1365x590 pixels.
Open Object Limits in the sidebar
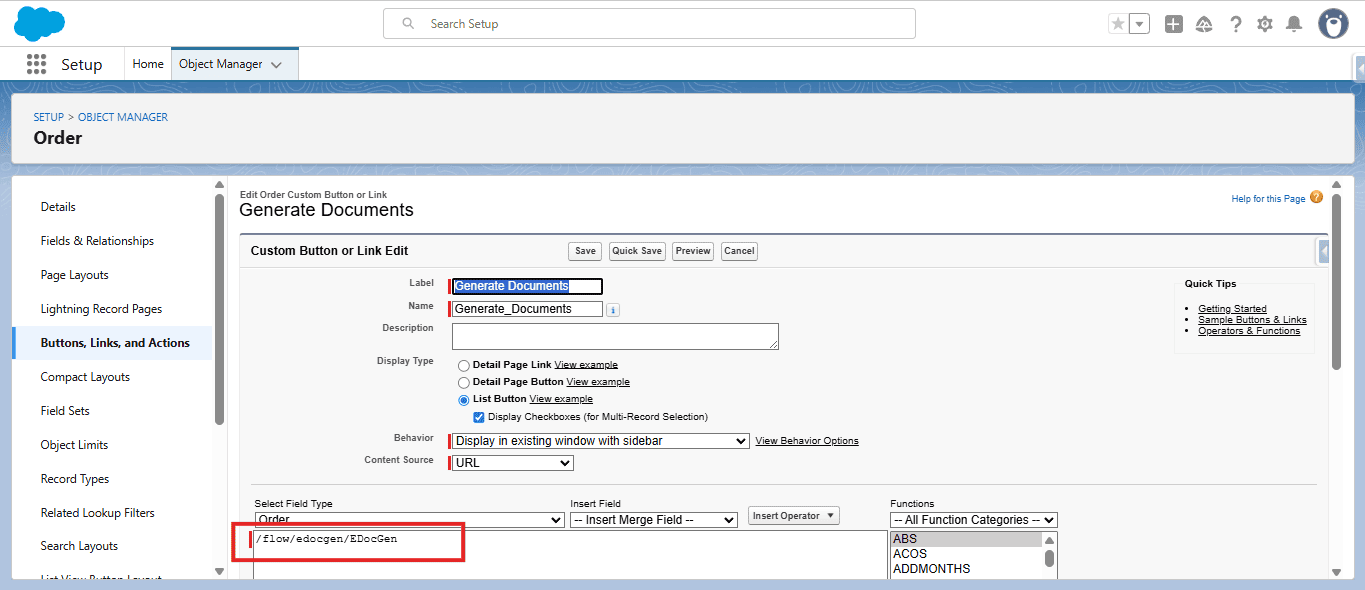point(74,445)
